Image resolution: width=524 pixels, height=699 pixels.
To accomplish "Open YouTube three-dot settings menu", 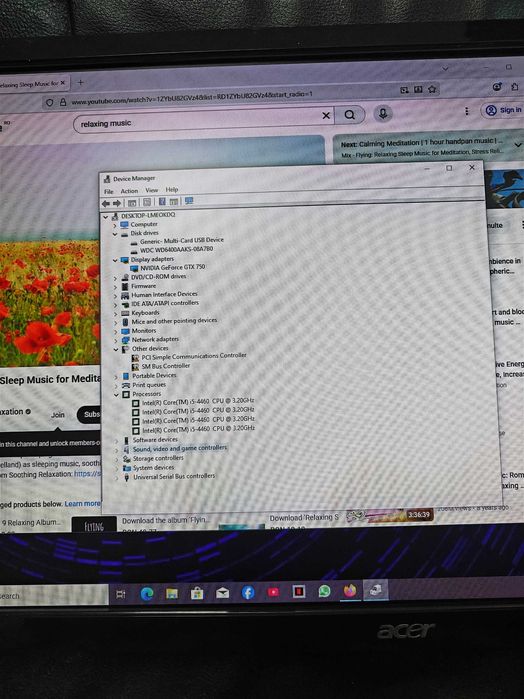I will click(467, 111).
